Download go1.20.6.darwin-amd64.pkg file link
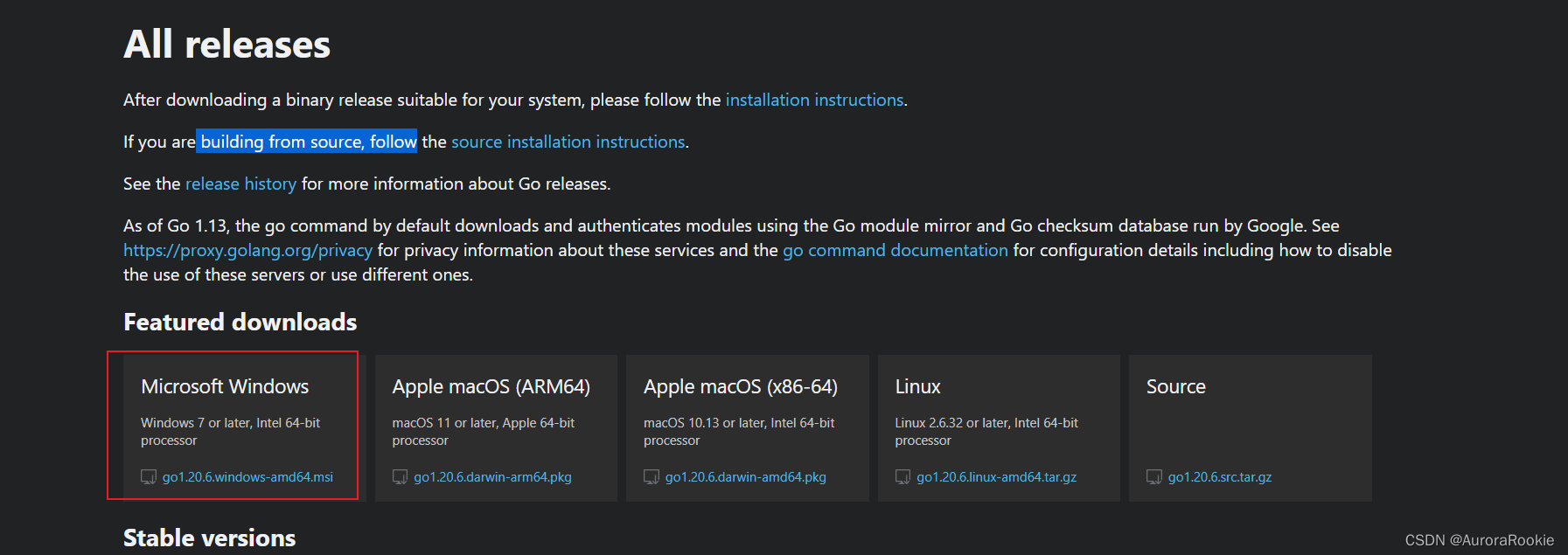Image resolution: width=1568 pixels, height=555 pixels. (x=745, y=477)
